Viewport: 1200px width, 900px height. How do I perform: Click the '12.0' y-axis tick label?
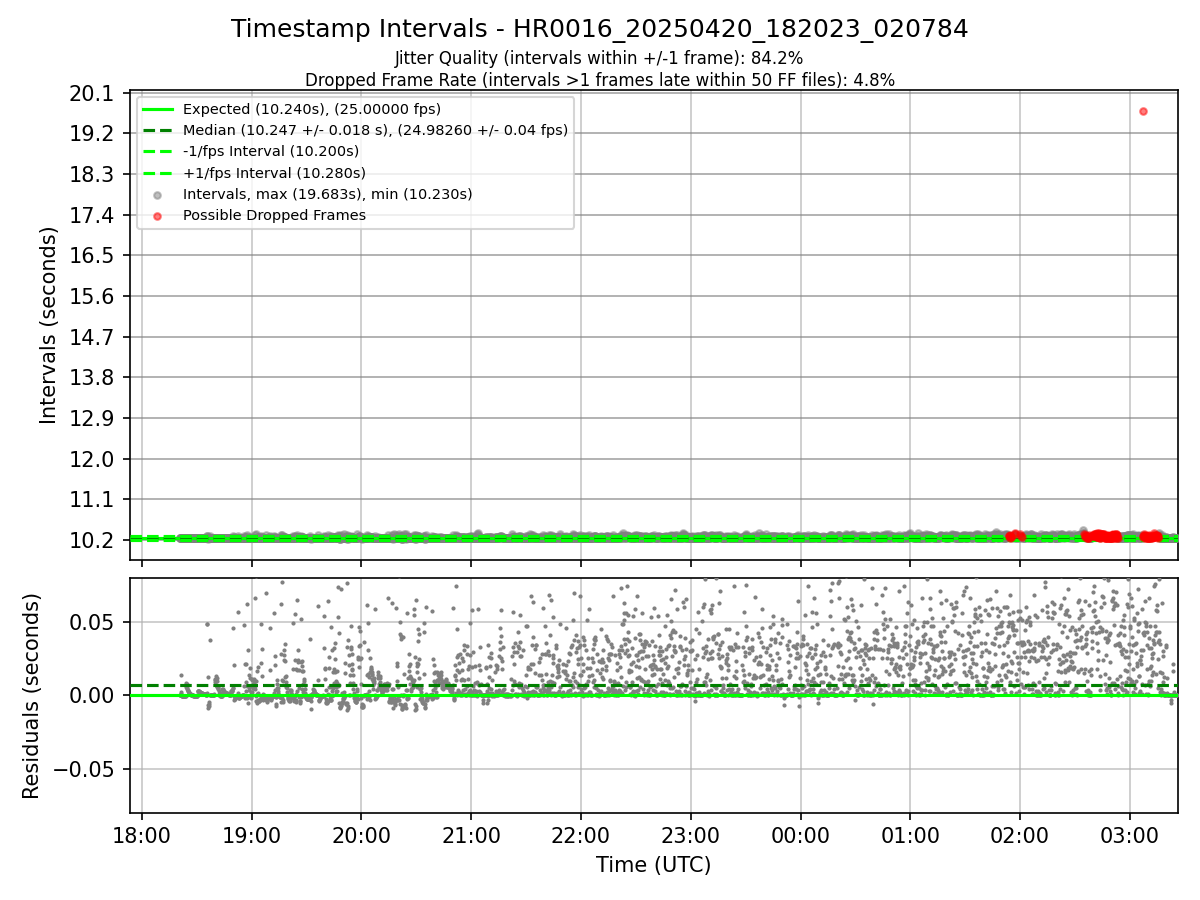(x=92, y=459)
